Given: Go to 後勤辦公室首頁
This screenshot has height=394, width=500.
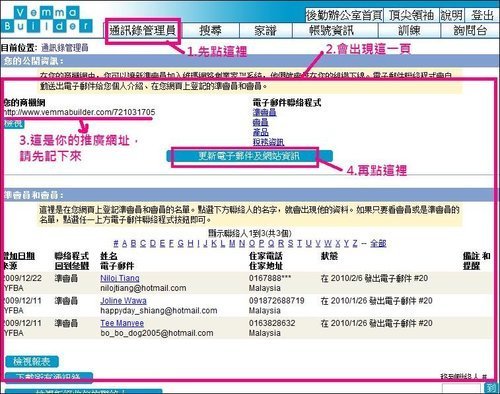Looking at the screenshot, I should point(344,15).
